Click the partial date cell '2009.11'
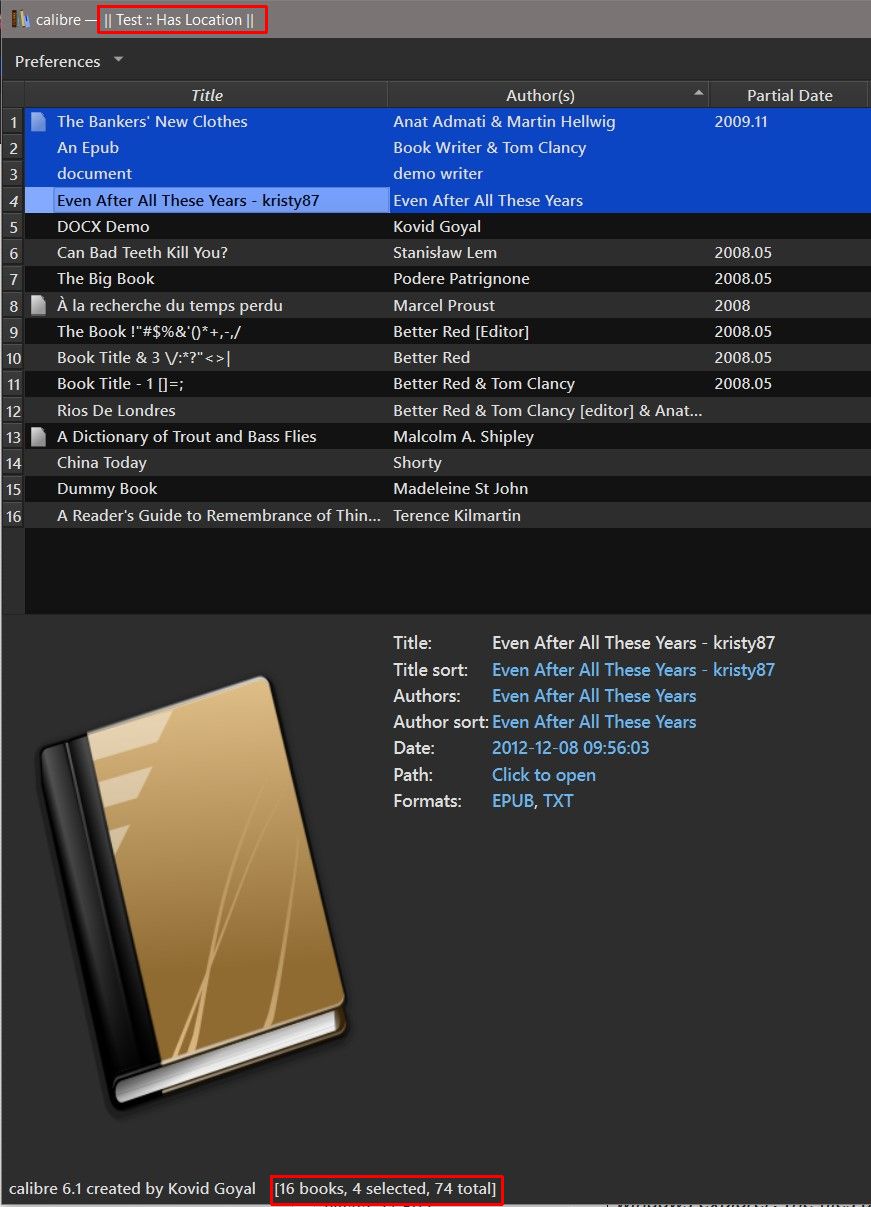 coord(739,122)
